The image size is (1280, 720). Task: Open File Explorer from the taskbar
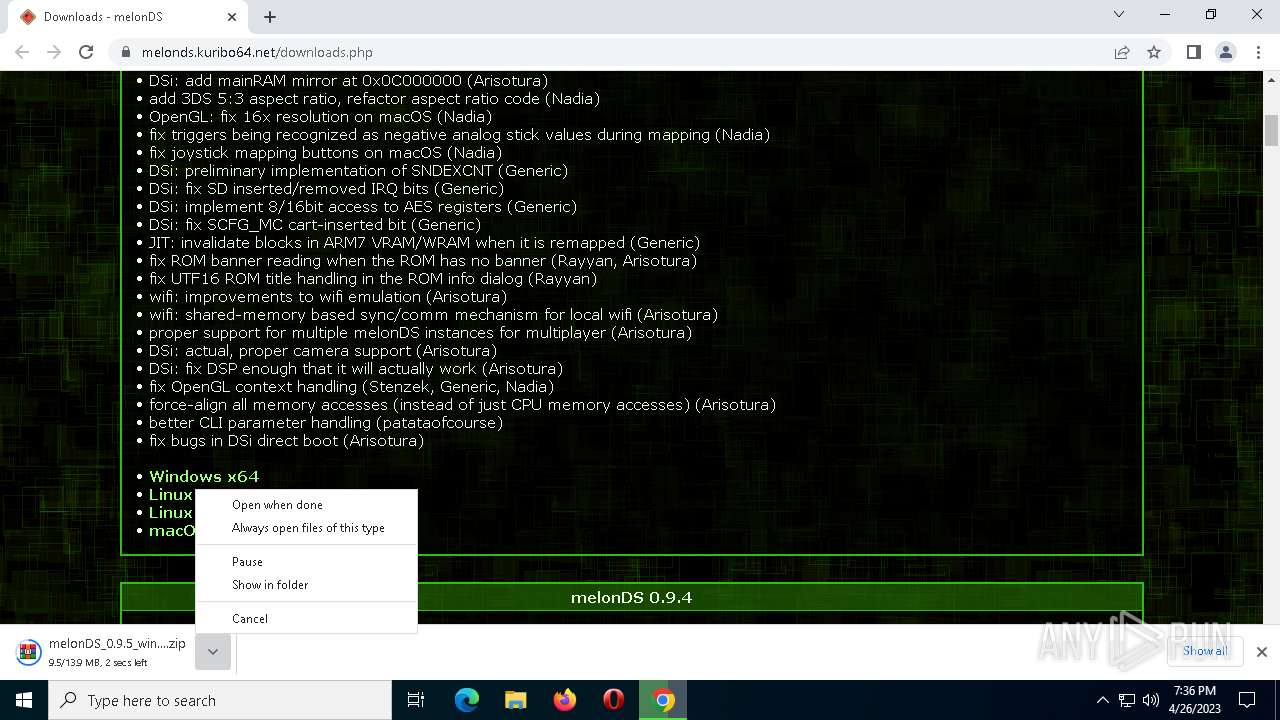(x=516, y=700)
